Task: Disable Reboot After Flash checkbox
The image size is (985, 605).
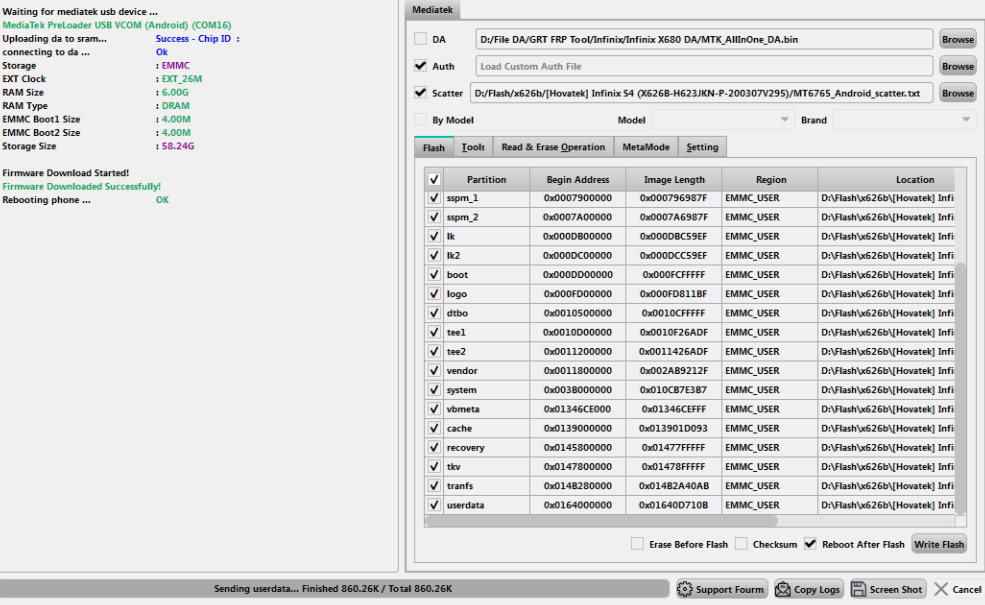Action: coord(810,544)
